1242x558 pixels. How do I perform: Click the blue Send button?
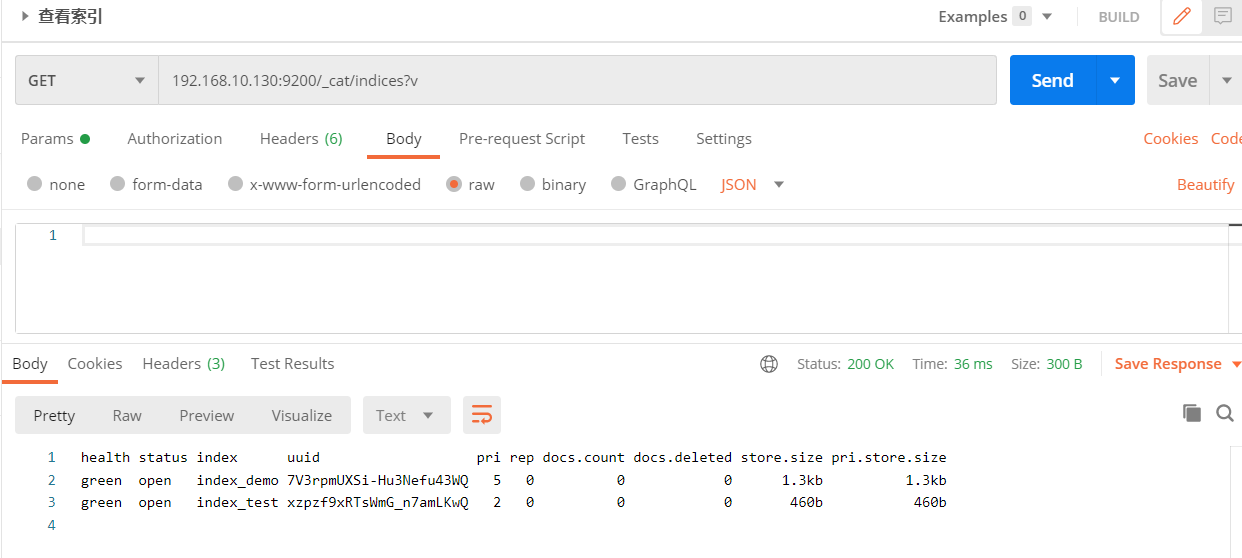[1052, 80]
